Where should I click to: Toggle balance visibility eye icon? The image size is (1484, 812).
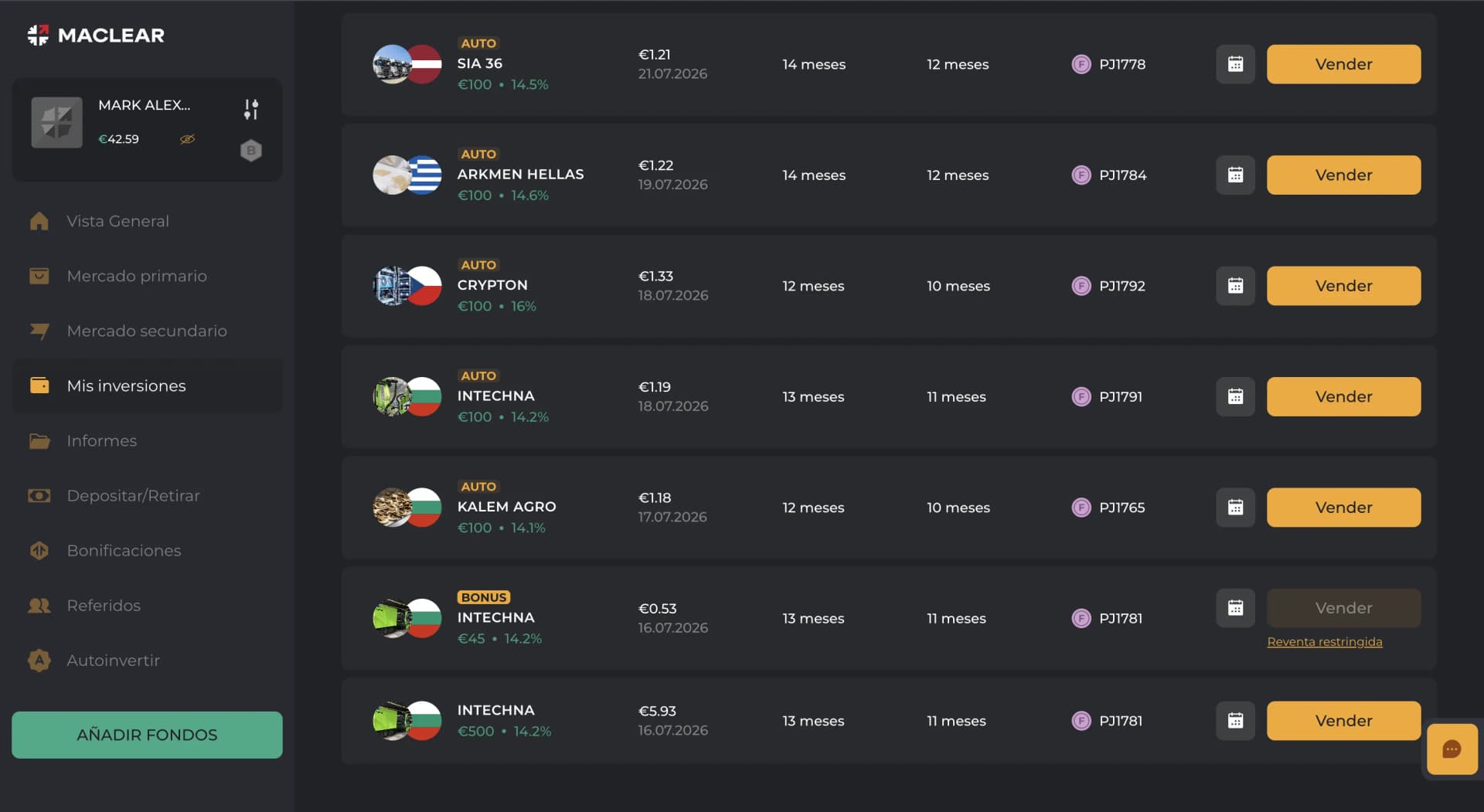[187, 139]
